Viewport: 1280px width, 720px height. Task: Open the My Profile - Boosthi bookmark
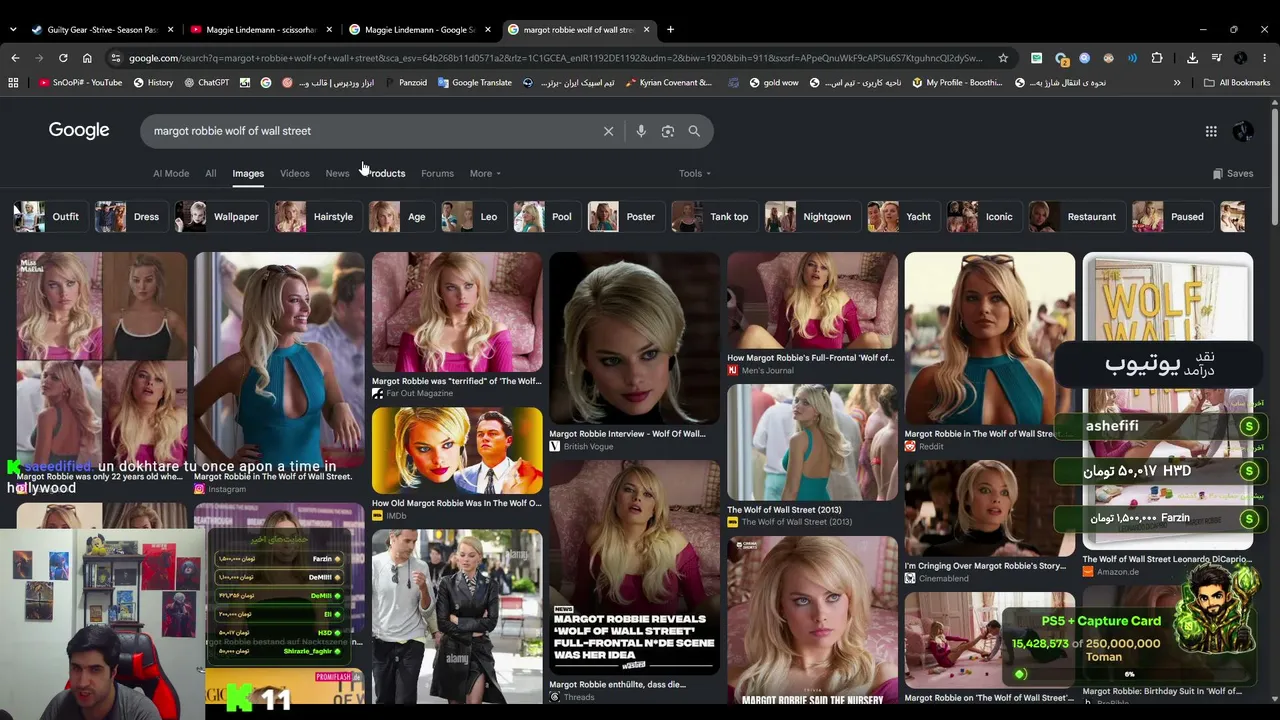click(957, 83)
